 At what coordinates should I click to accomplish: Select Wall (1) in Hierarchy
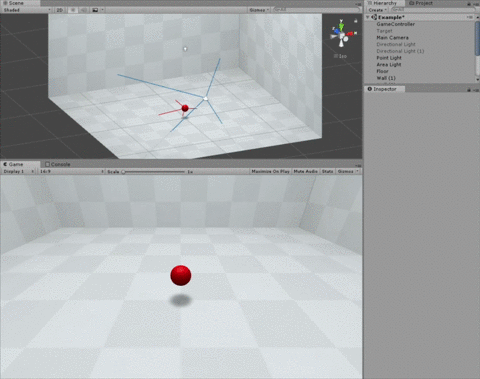386,78
